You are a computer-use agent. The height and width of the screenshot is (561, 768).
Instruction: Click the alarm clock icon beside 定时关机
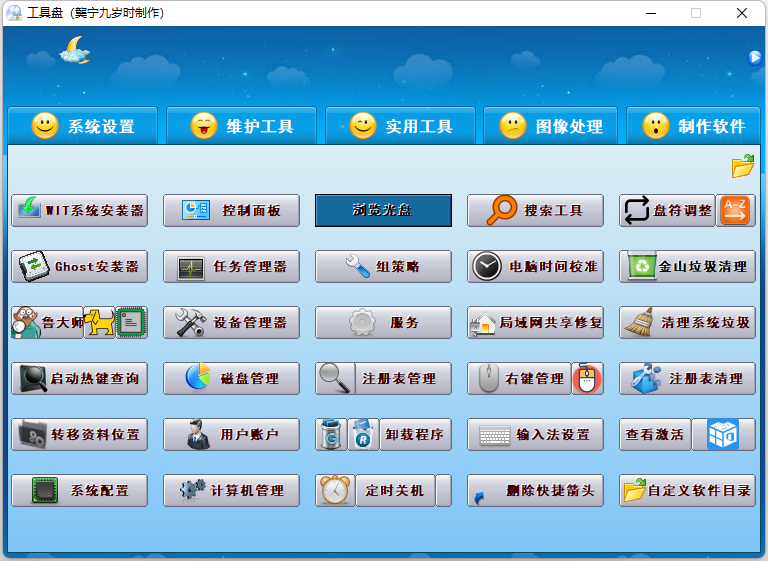click(x=335, y=491)
